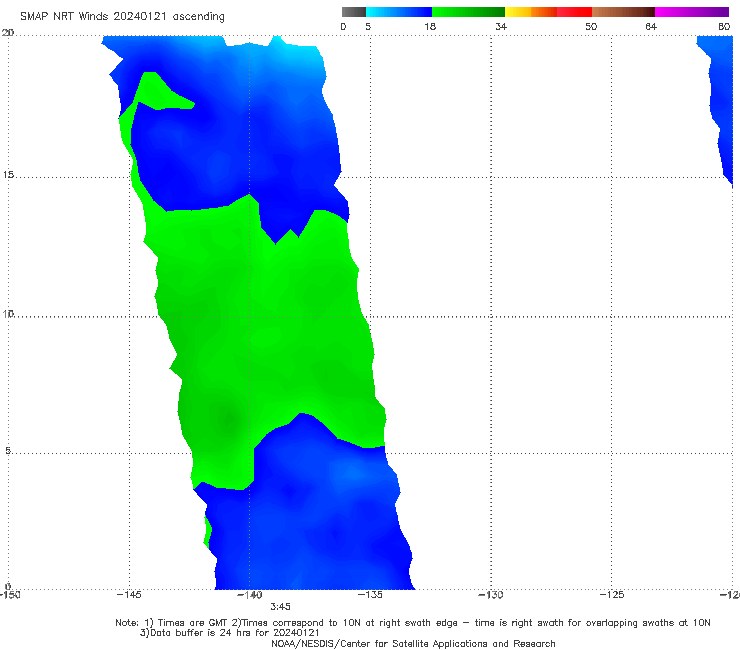Click the latitude label '10'
The image size is (740, 650).
[x=8, y=313]
